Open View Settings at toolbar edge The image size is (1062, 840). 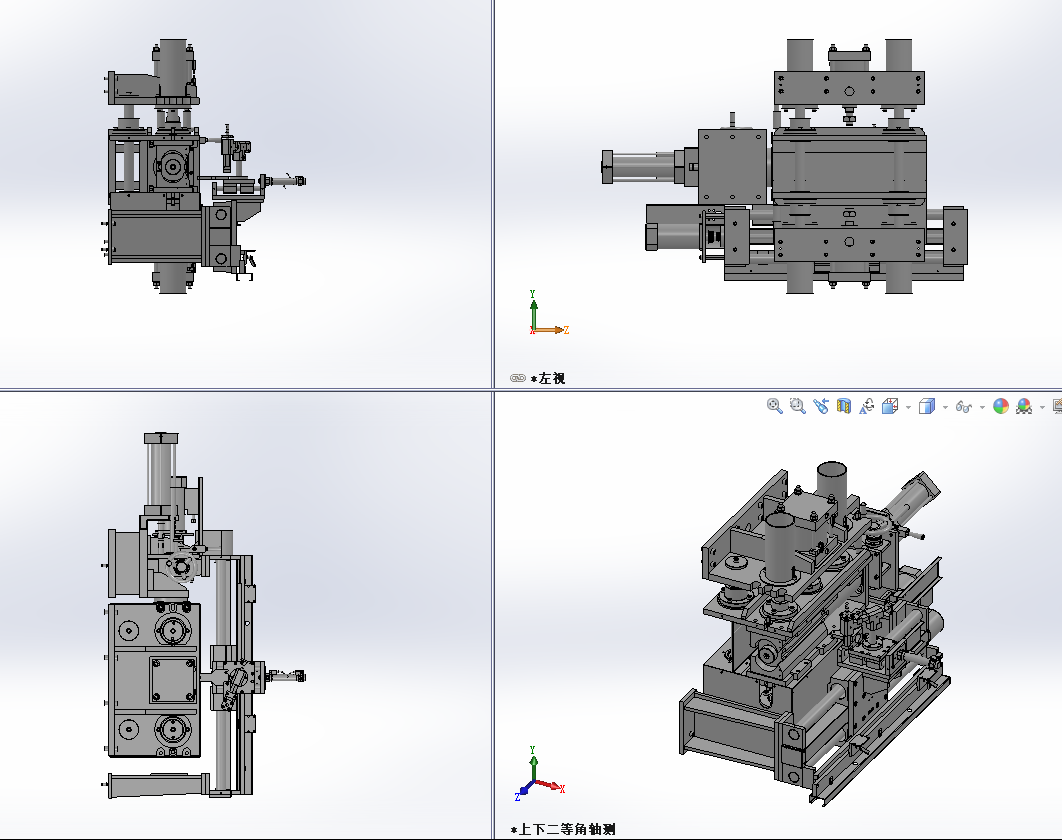point(1057,406)
